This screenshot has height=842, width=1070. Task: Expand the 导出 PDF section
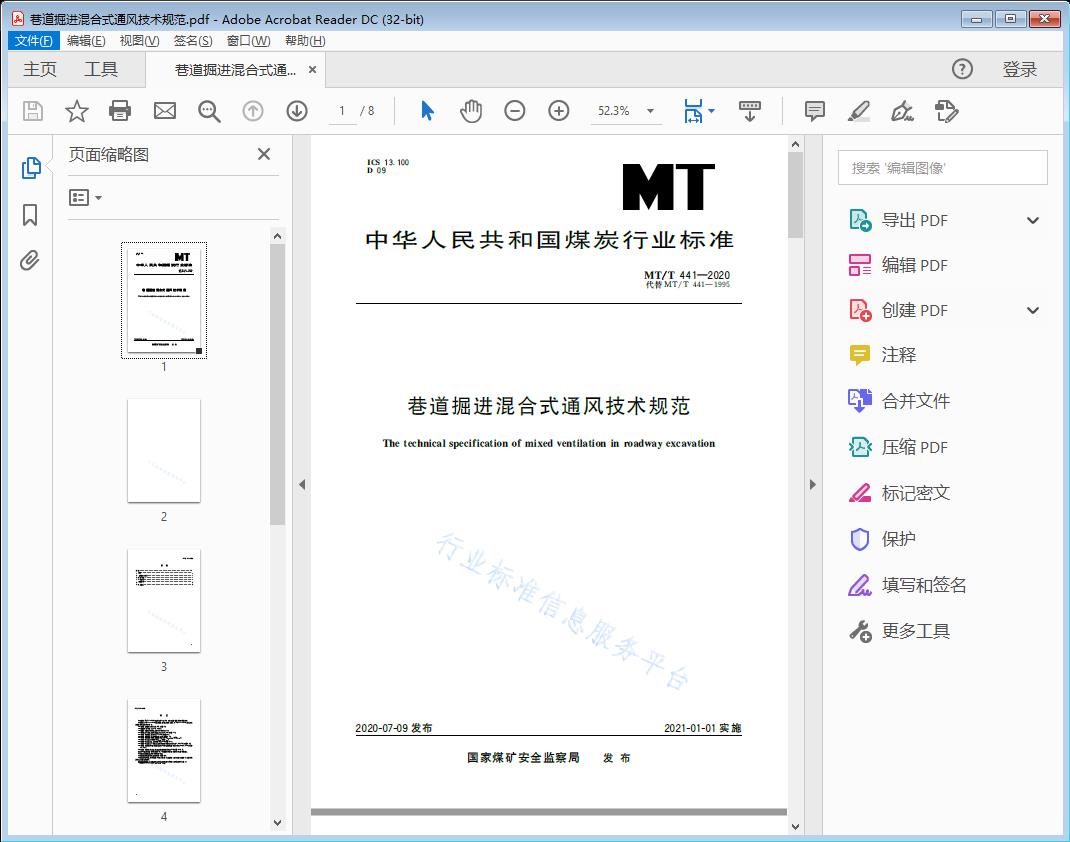coord(1033,220)
